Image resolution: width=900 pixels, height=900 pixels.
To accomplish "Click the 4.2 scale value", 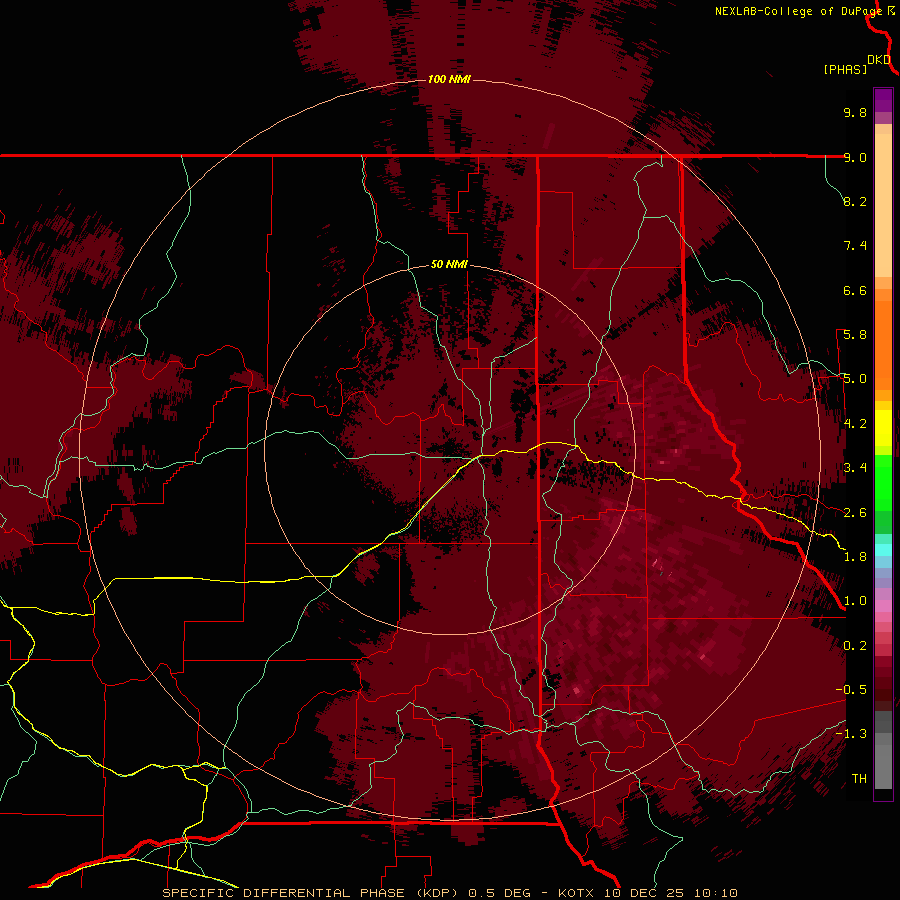I will pyautogui.click(x=855, y=424).
